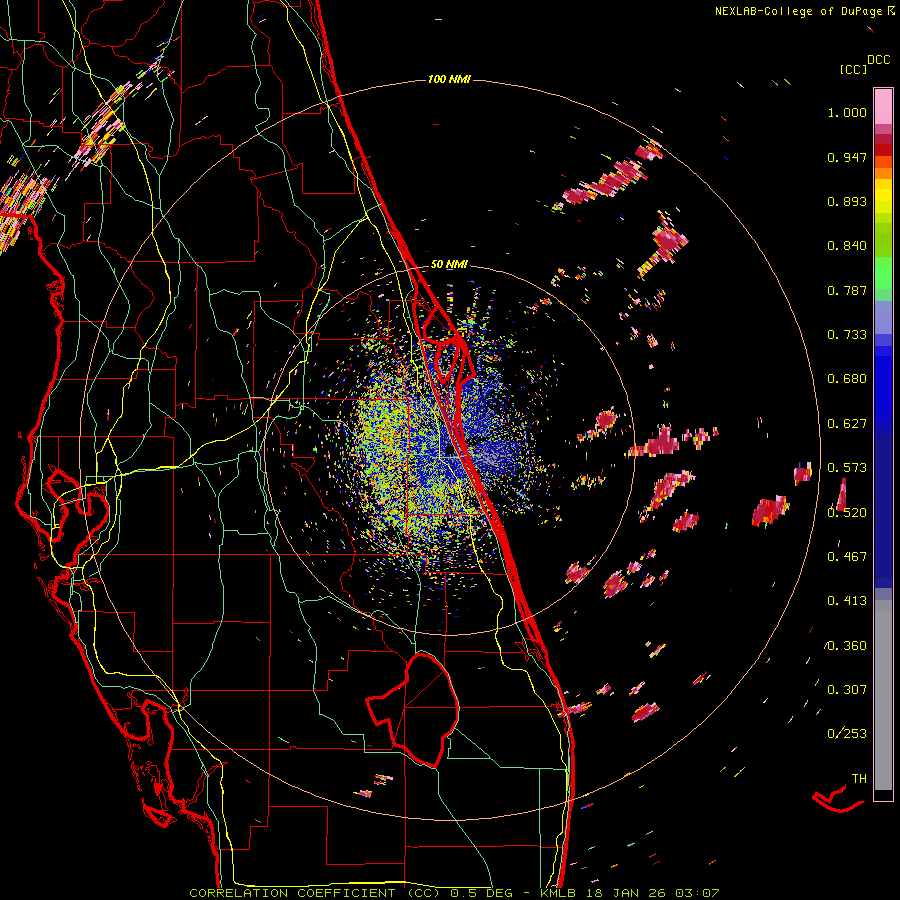
Task: Select the 0.573 legend value
Action: (x=847, y=468)
